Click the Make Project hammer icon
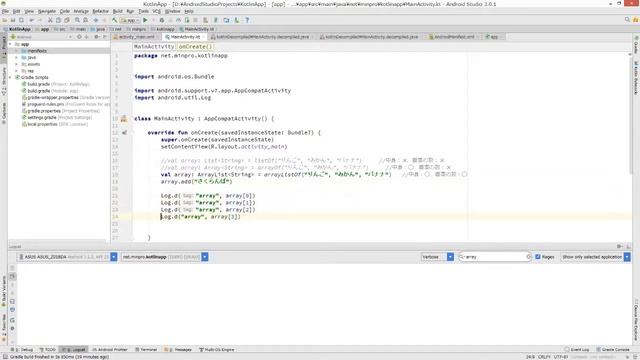Viewport: 640px width, 360px height. [114, 20]
